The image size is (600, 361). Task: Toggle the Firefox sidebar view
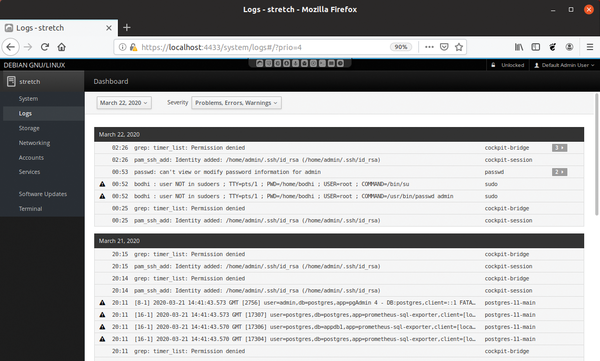[536, 47]
